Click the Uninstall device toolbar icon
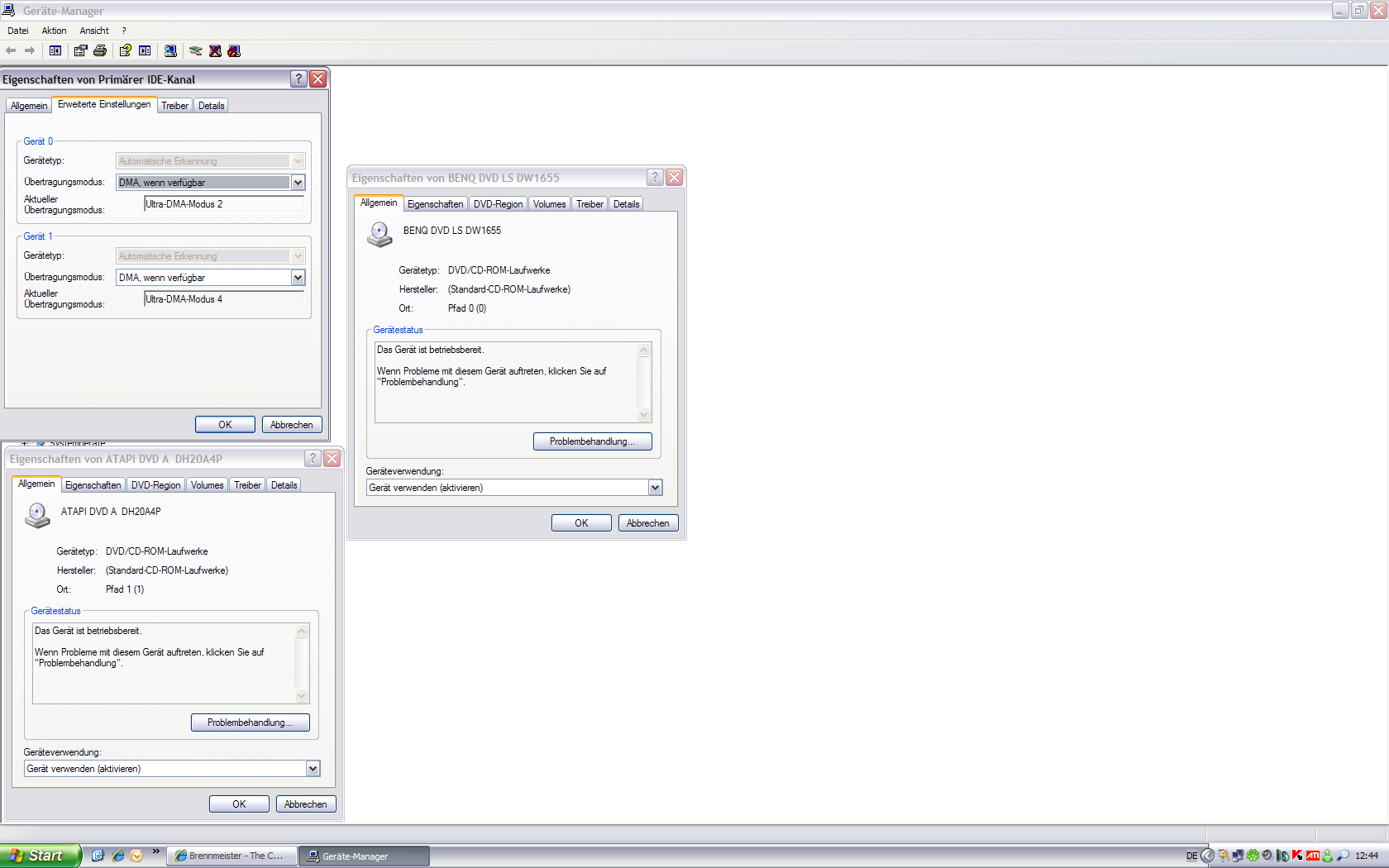 [215, 51]
